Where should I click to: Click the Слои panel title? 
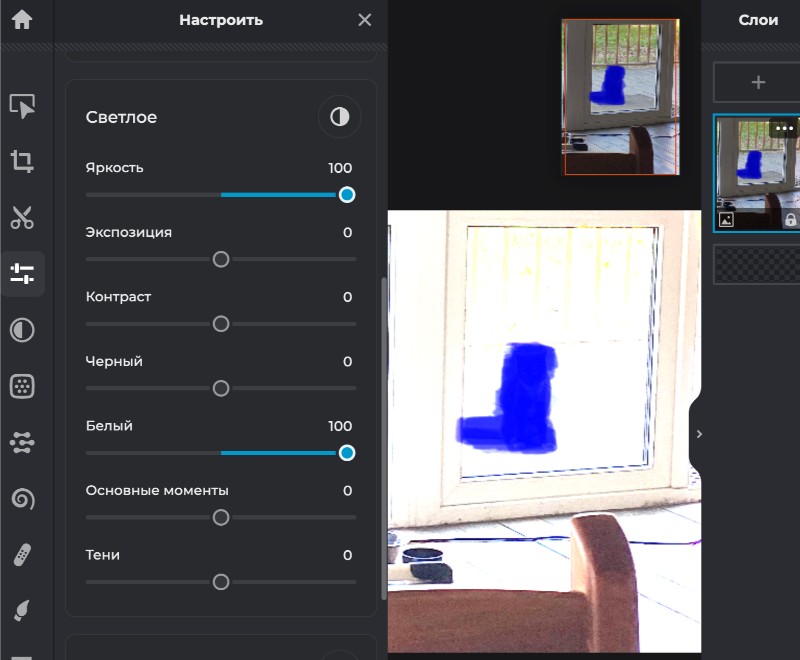click(758, 20)
